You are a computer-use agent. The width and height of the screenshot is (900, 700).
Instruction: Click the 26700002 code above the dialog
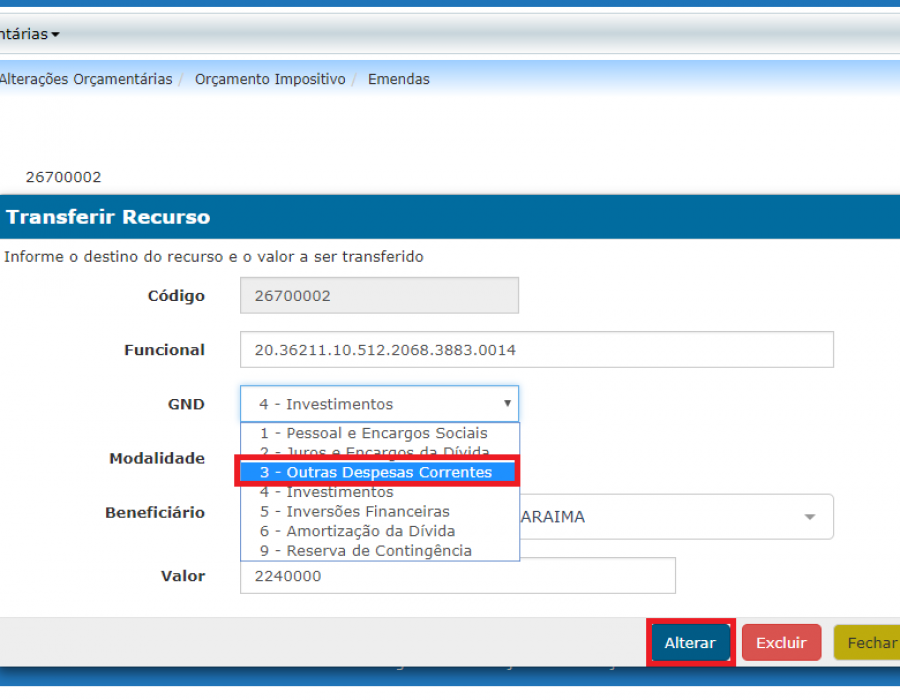click(x=64, y=177)
